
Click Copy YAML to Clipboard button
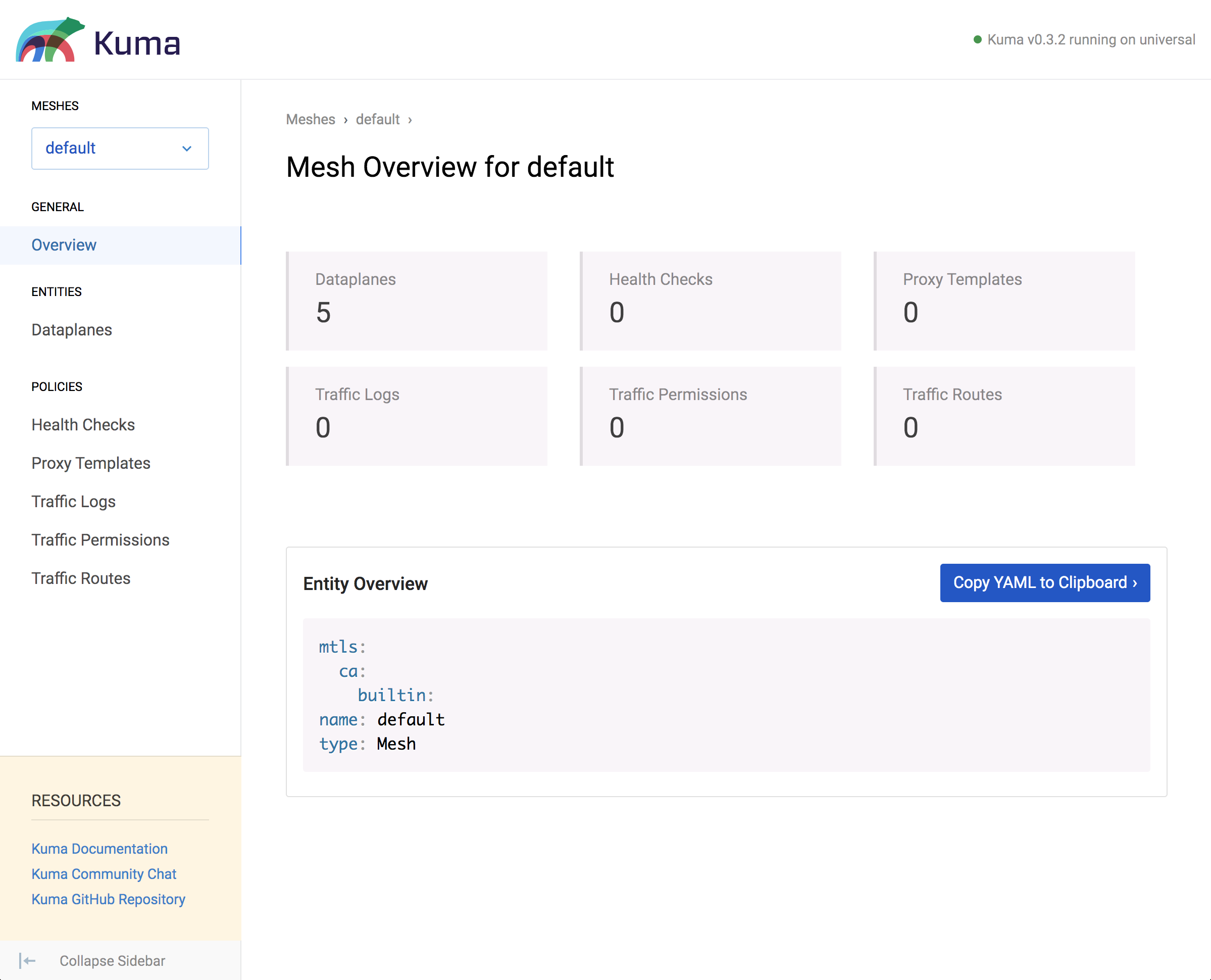pos(1044,582)
